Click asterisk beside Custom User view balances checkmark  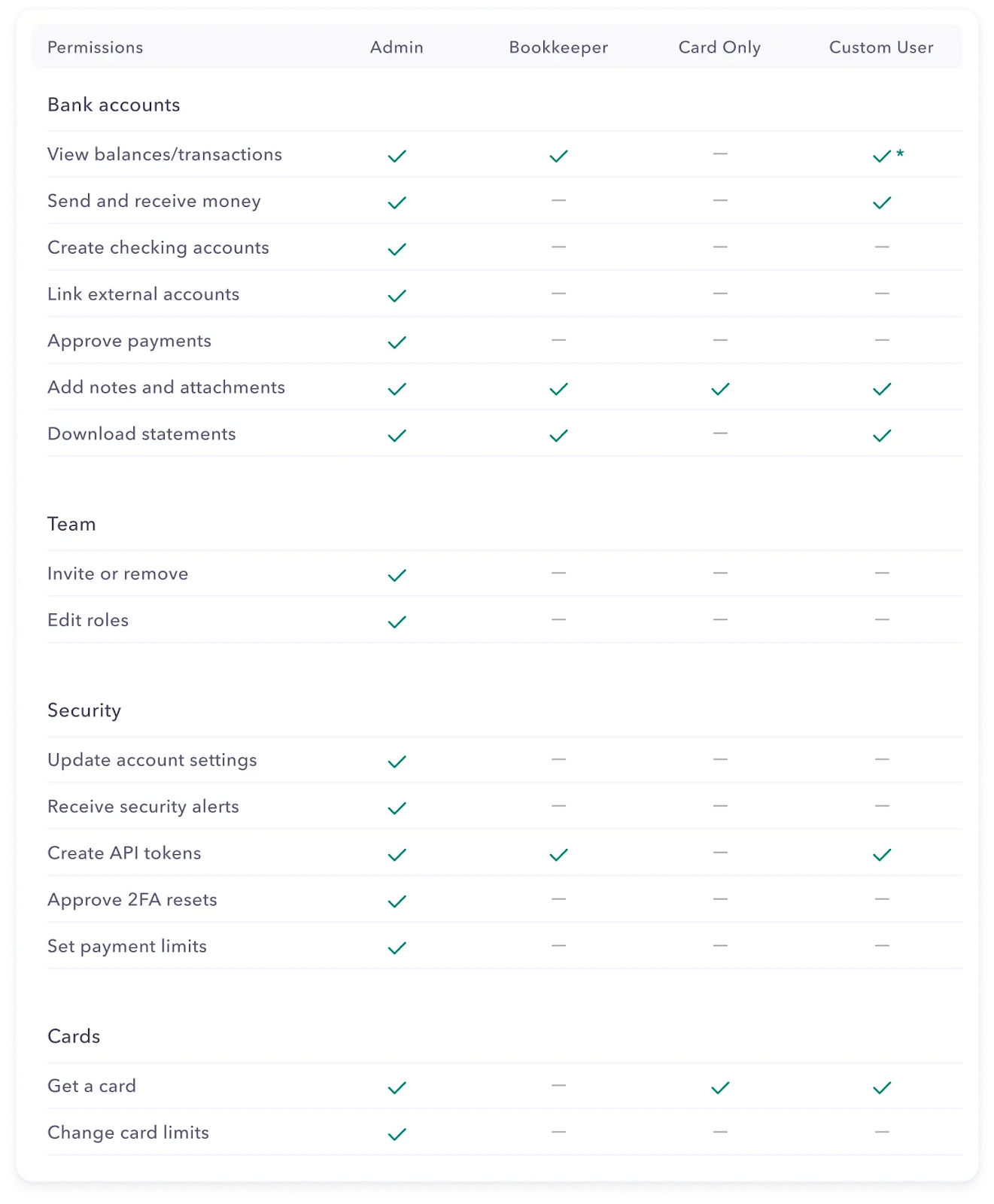click(x=900, y=154)
